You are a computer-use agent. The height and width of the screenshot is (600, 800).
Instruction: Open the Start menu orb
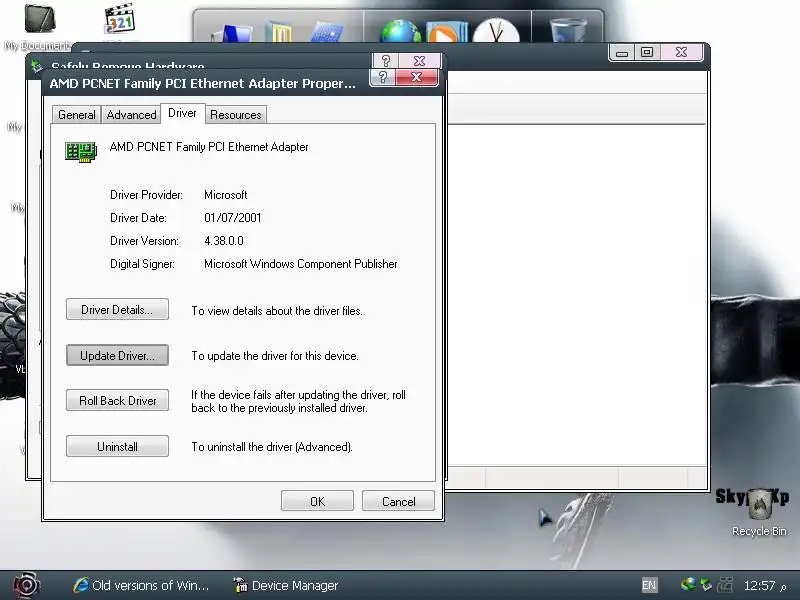click(x=27, y=585)
